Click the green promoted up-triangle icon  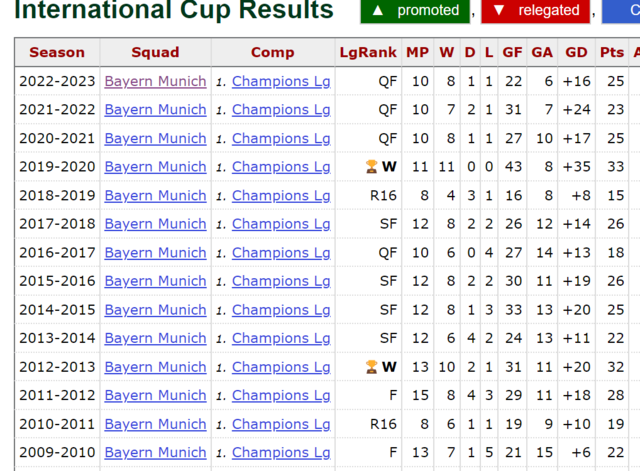pyautogui.click(x=378, y=10)
